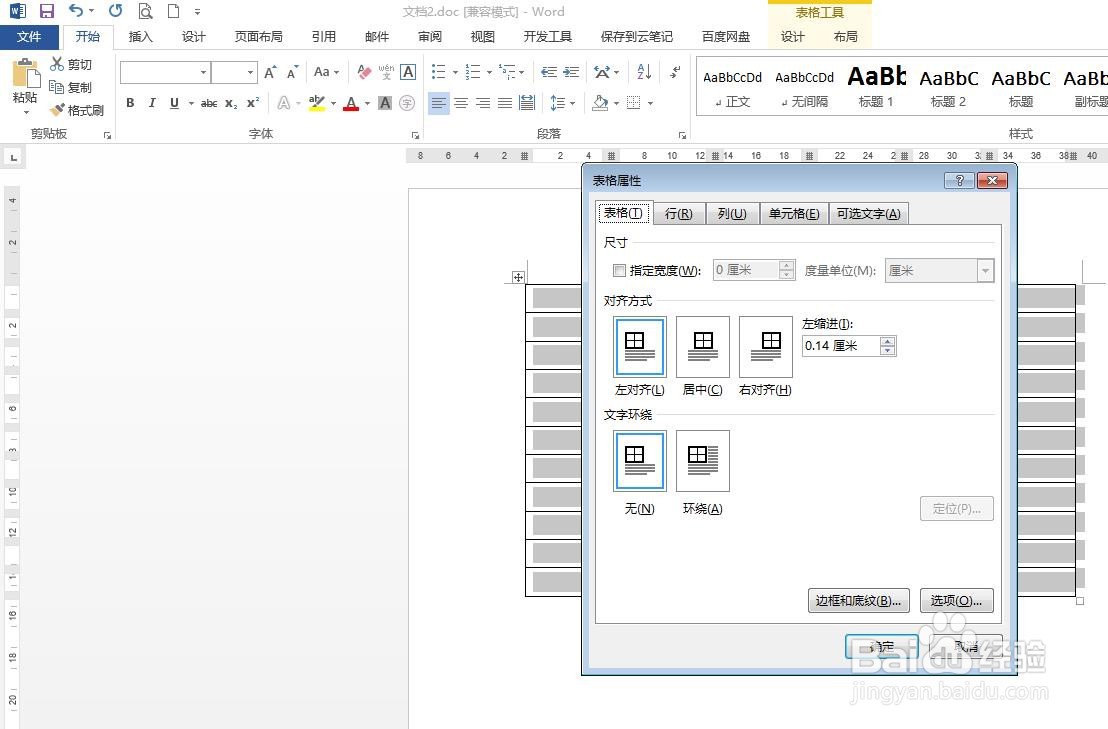Apply superscript formatting
This screenshot has width=1108, height=729.
(x=253, y=103)
